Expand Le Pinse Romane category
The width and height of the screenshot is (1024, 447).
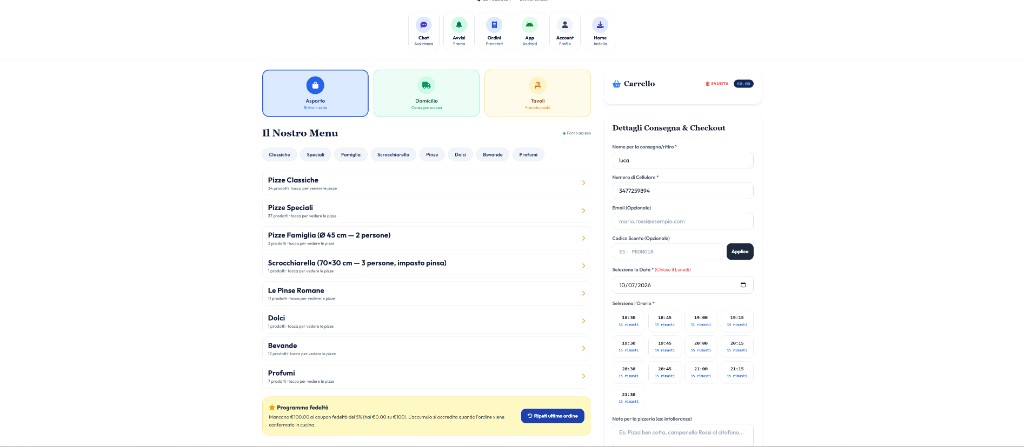tap(426, 293)
